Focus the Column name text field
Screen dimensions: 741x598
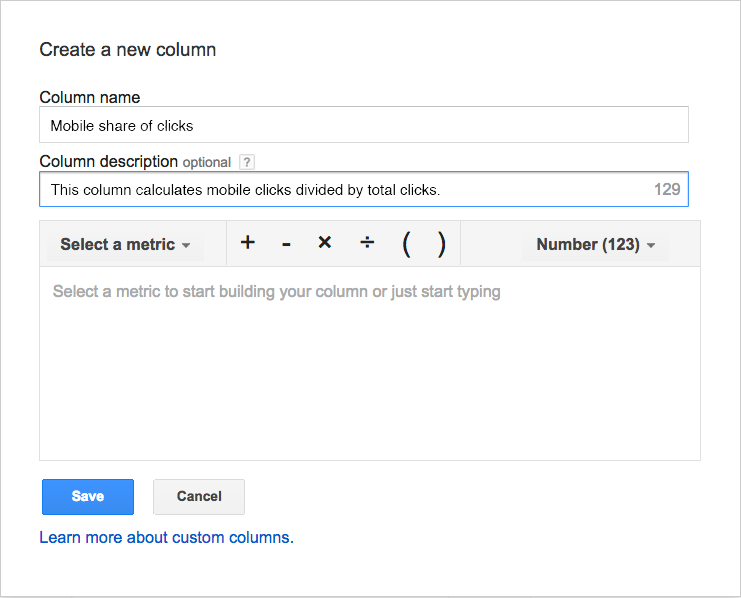(x=364, y=125)
